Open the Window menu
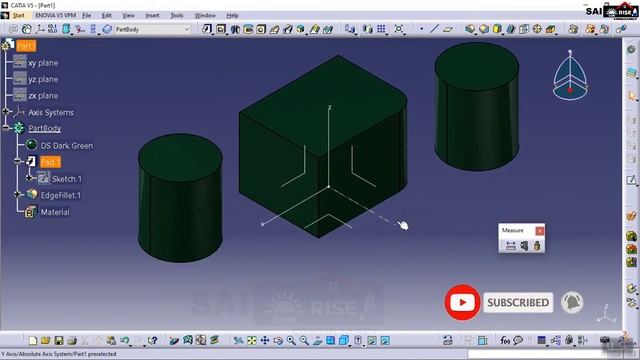 205,16
